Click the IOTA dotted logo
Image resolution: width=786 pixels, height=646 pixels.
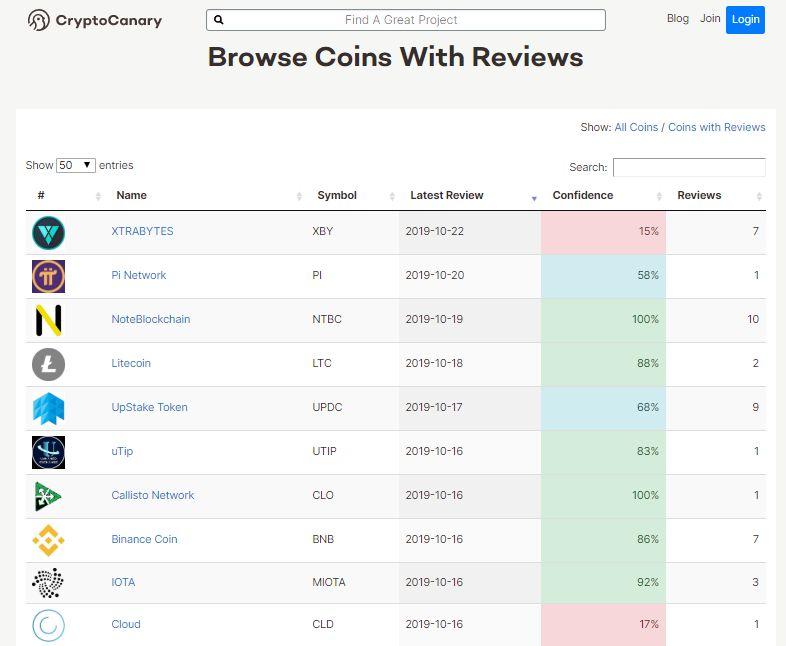pyautogui.click(x=48, y=583)
